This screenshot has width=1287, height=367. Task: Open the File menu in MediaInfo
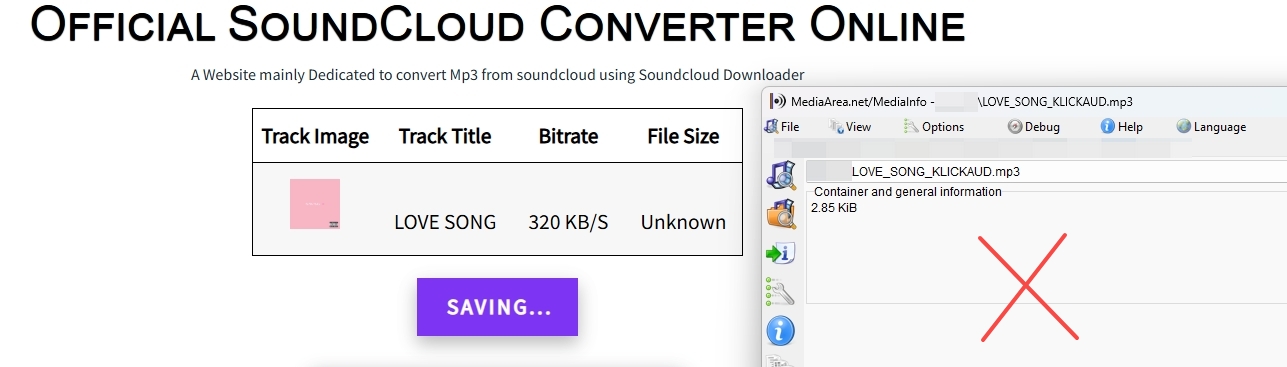pos(782,127)
